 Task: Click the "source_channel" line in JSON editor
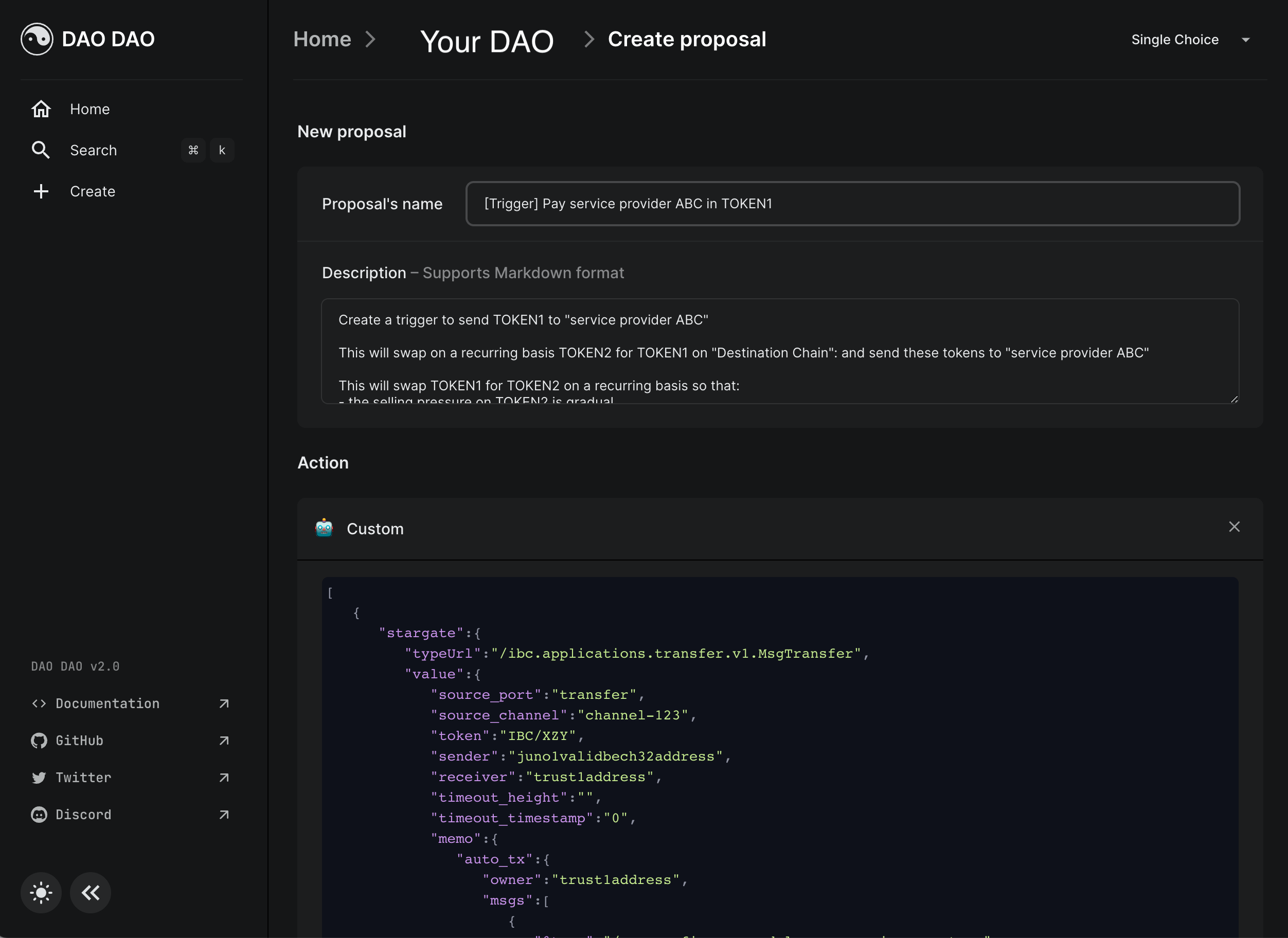coord(563,715)
